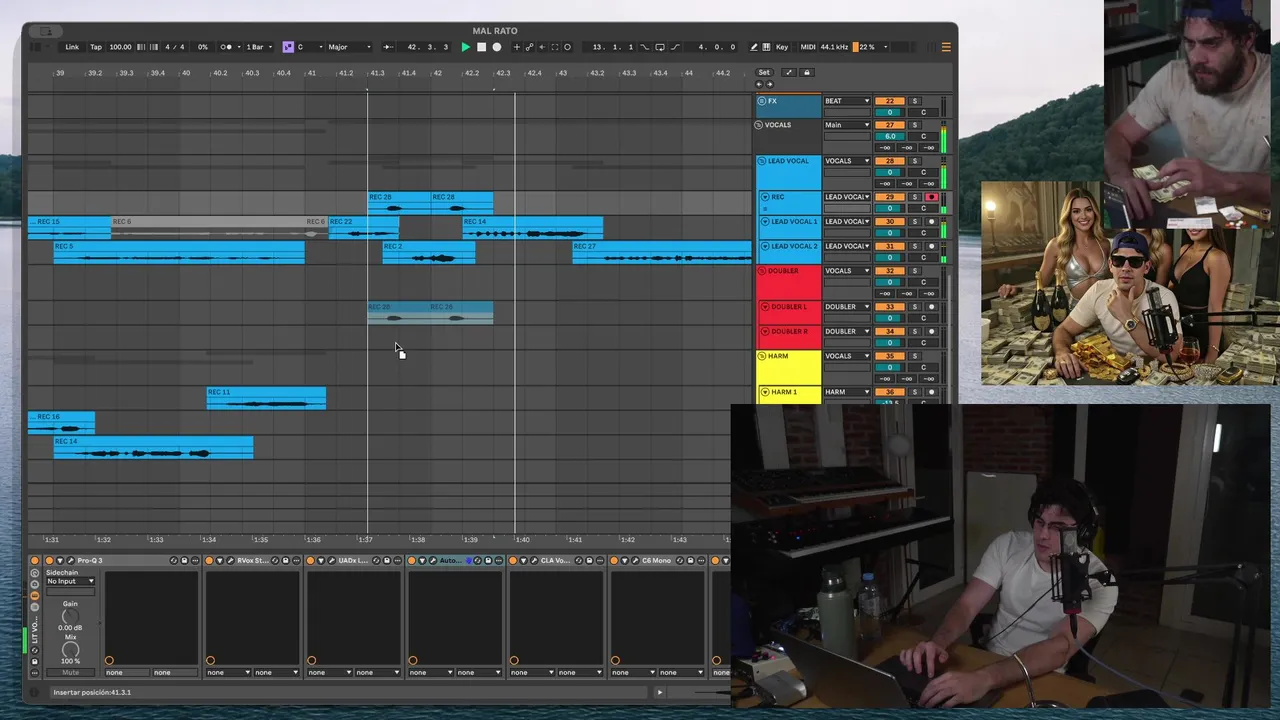
Task: Toggle Scale Mode purple icon
Action: 288,47
